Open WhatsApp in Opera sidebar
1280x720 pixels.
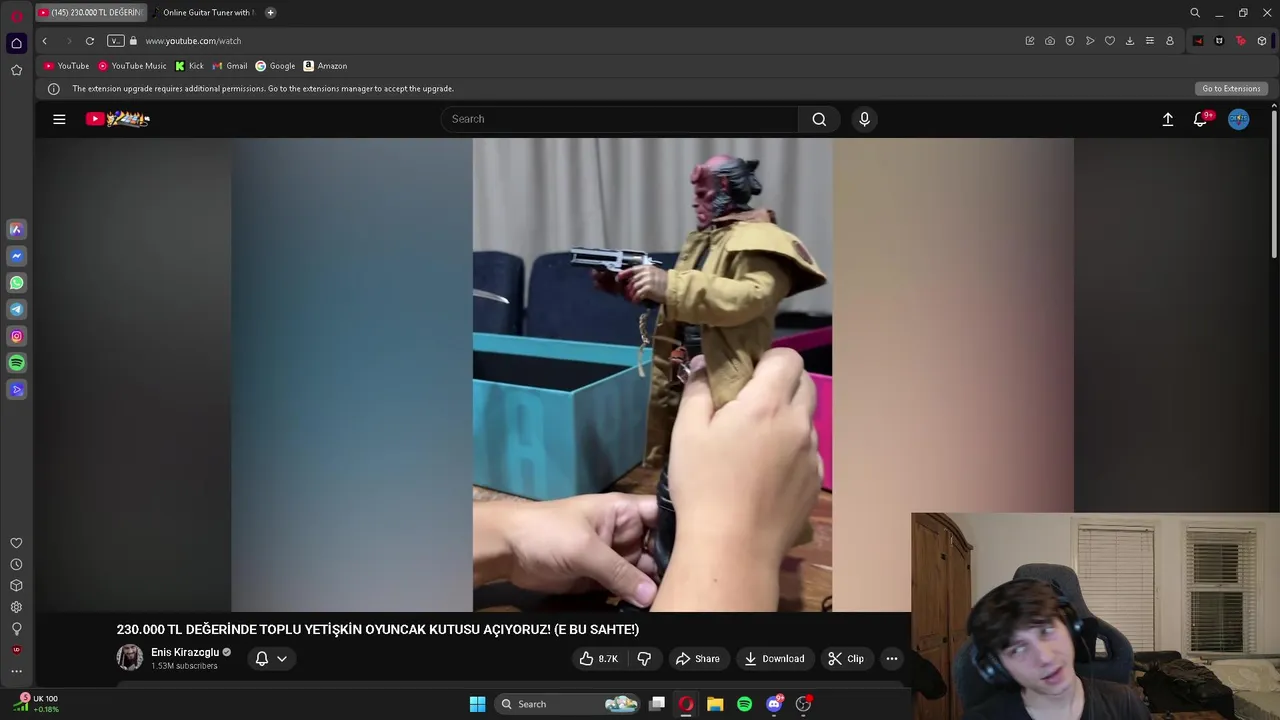pyautogui.click(x=16, y=283)
